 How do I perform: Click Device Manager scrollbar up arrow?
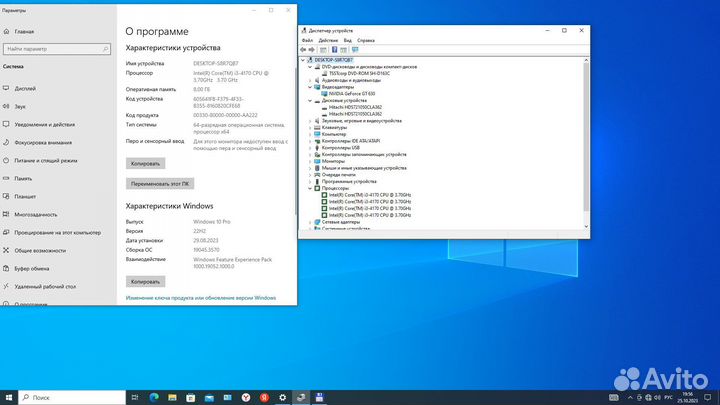point(586,60)
